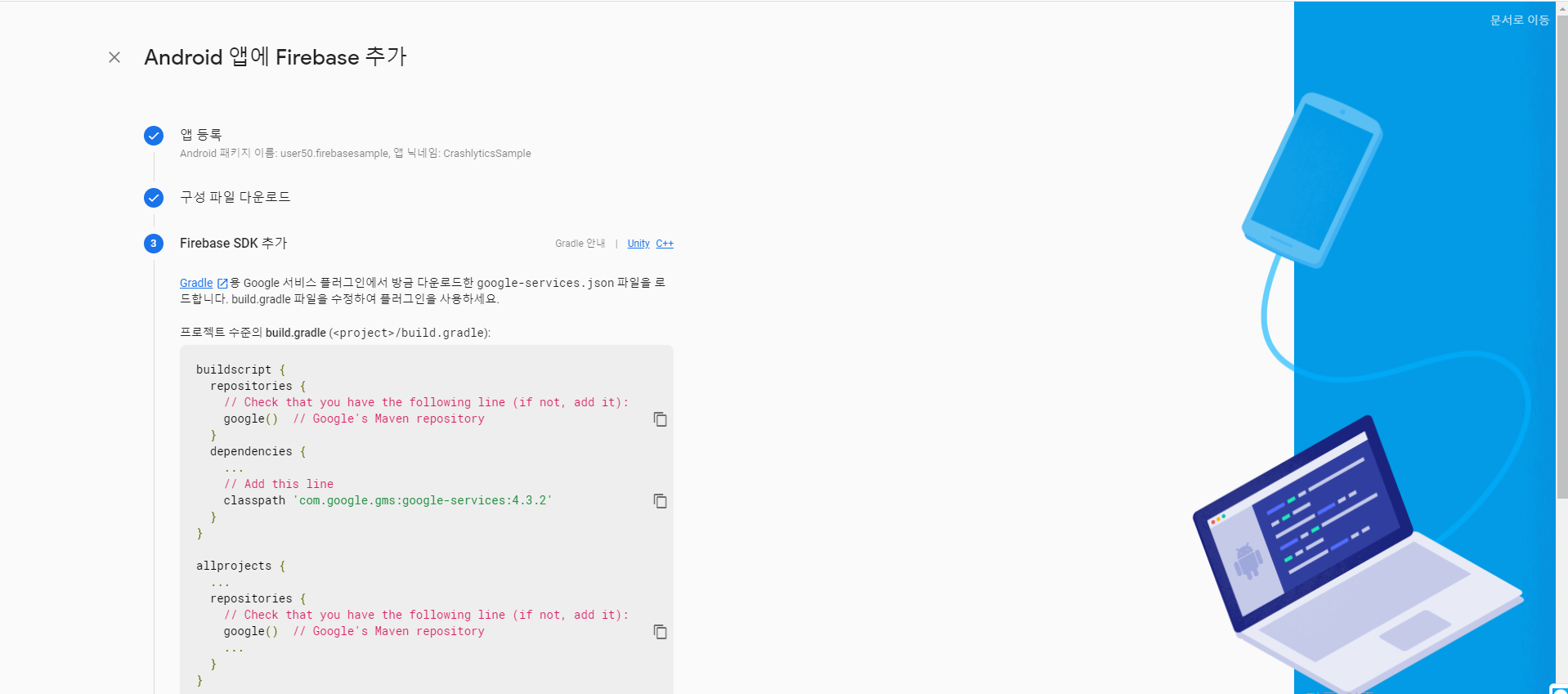
Task: Click the 구성 파일 다운로드 step checkmark
Action: pos(154,198)
